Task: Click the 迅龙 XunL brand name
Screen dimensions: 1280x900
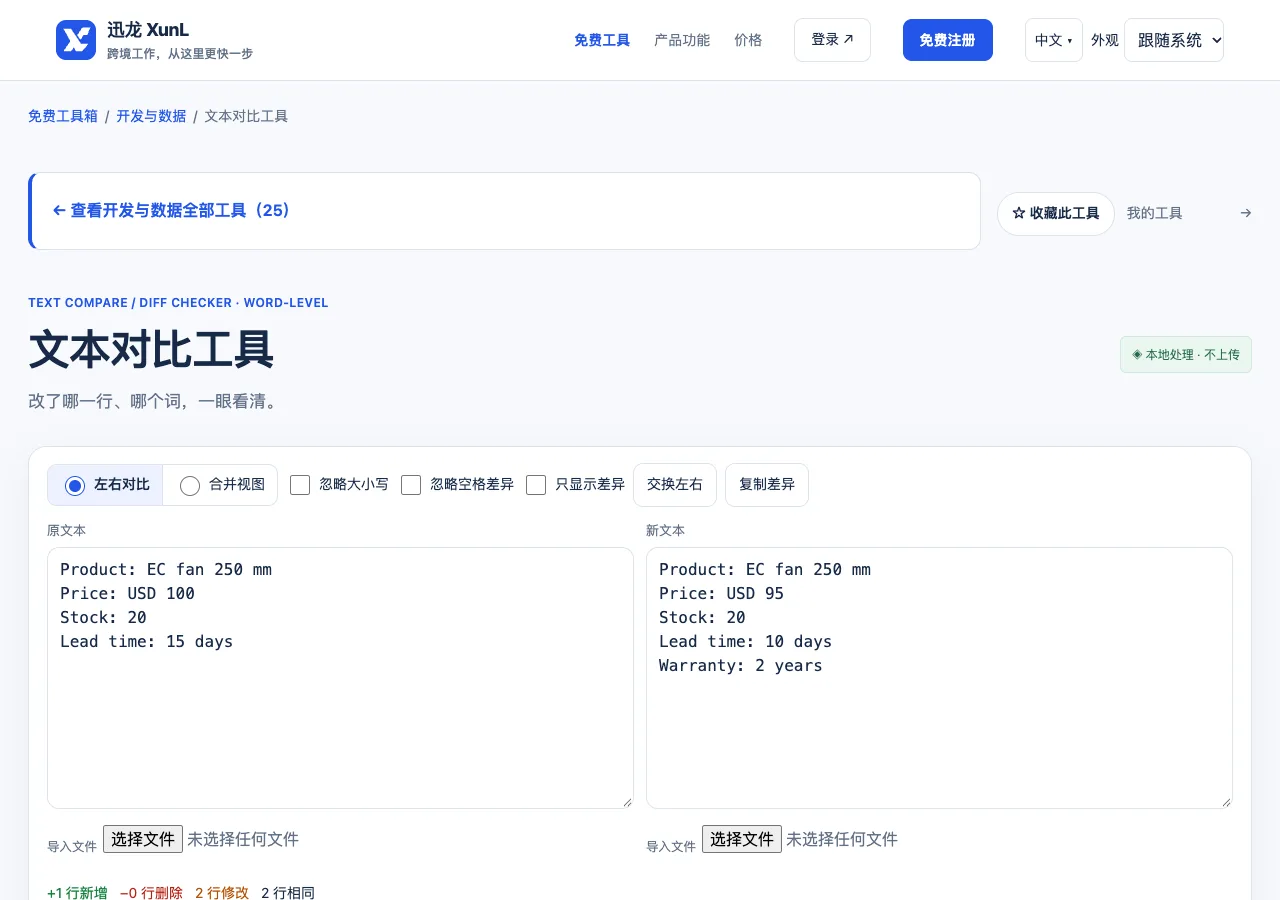Action: [x=148, y=30]
